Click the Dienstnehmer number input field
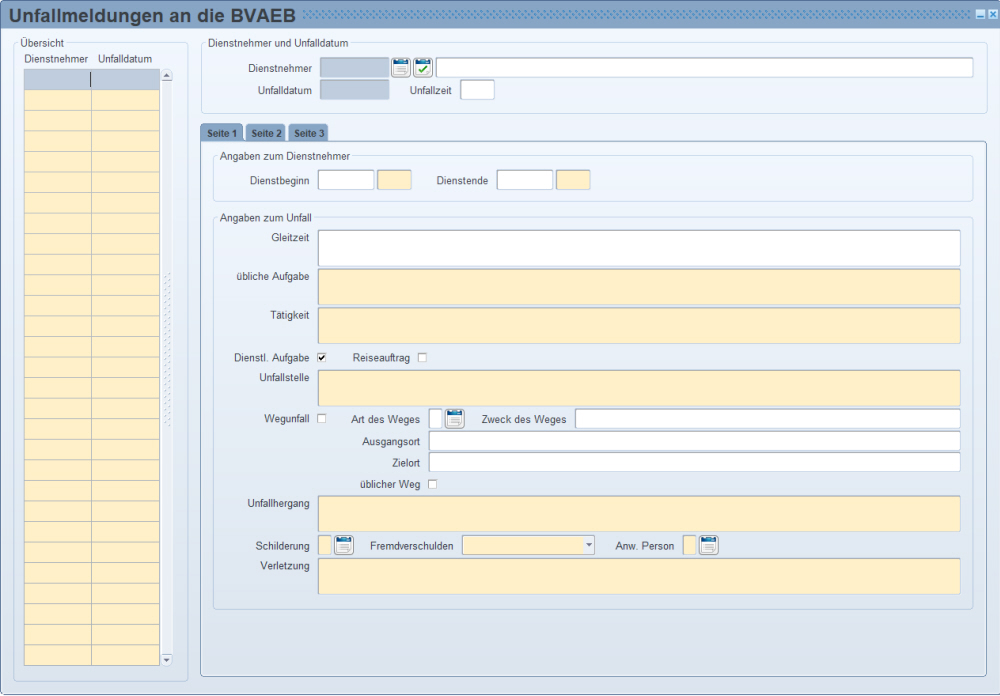1000x696 pixels. tap(355, 68)
